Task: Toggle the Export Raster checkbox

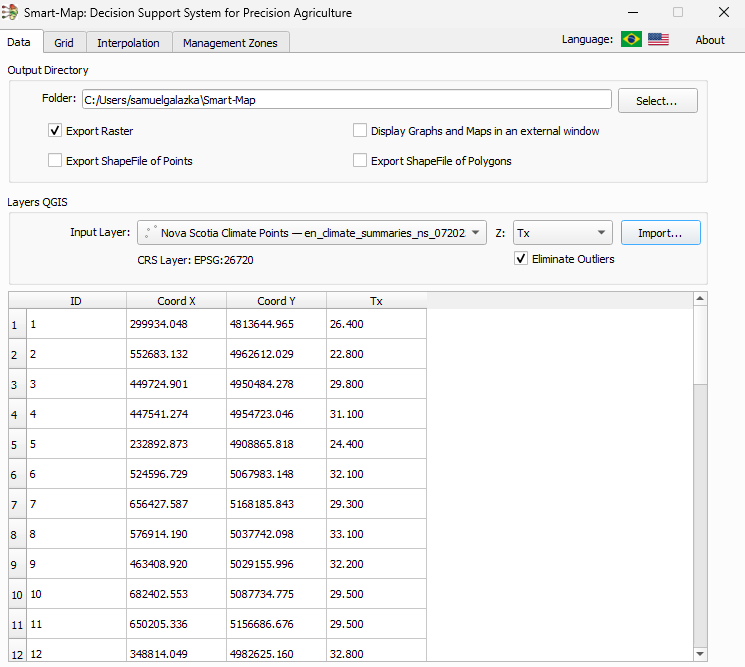Action: 55,131
